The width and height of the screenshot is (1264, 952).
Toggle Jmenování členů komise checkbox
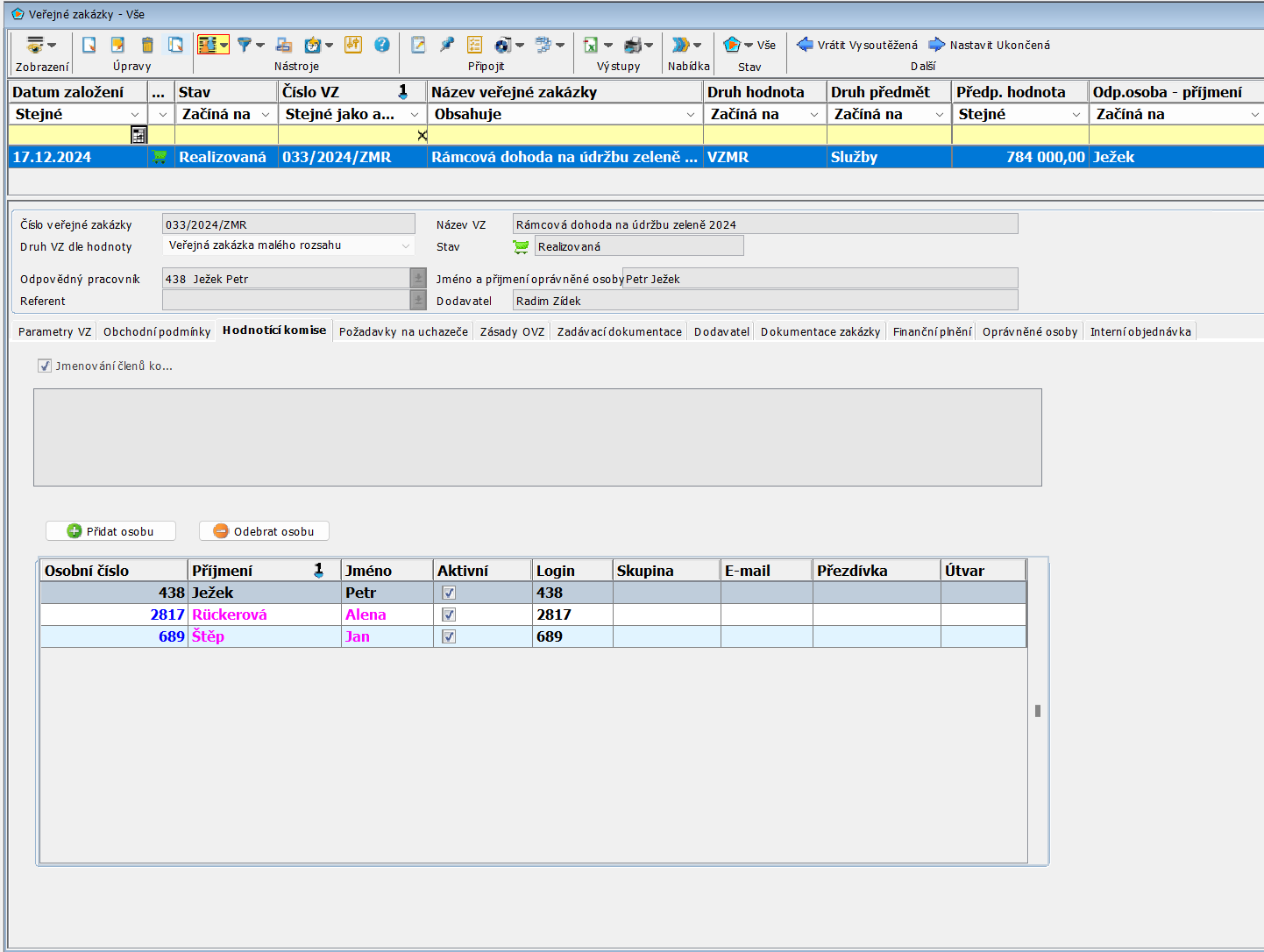[x=45, y=366]
